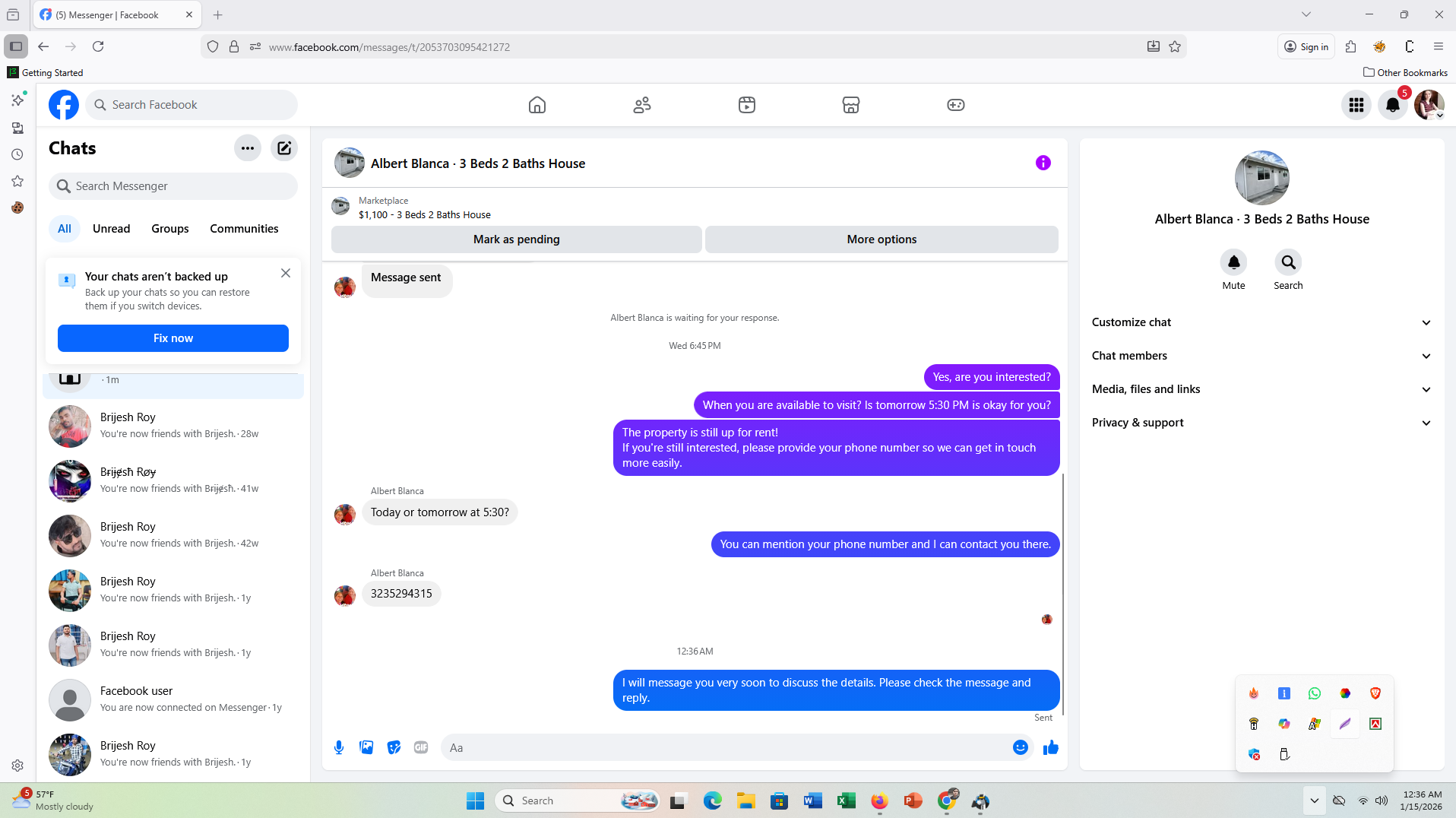The width and height of the screenshot is (1456, 818).
Task: Open Brijesh Roy chat from 28w
Action: click(173, 426)
